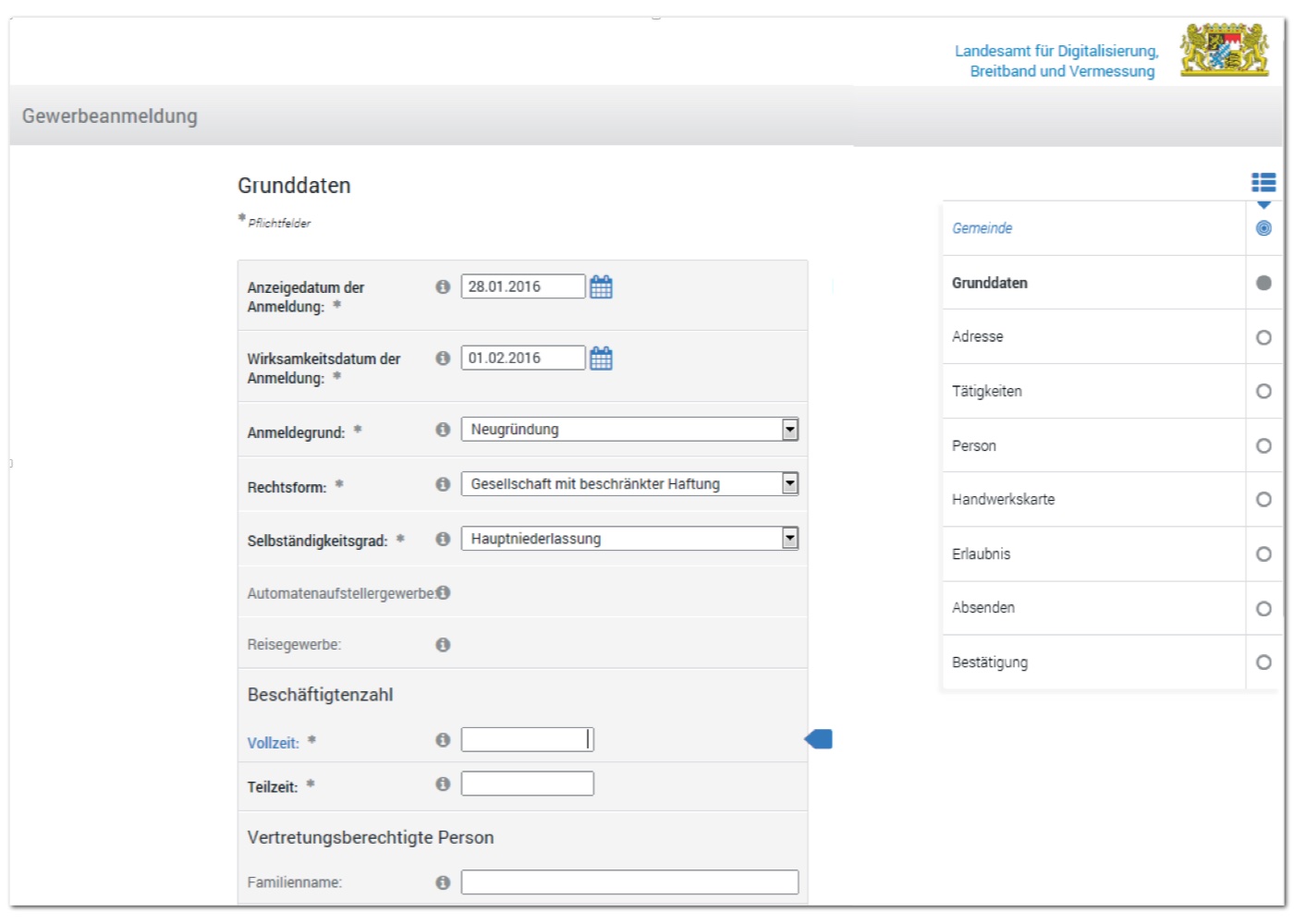Show info for Anmeldegrund field

click(443, 430)
